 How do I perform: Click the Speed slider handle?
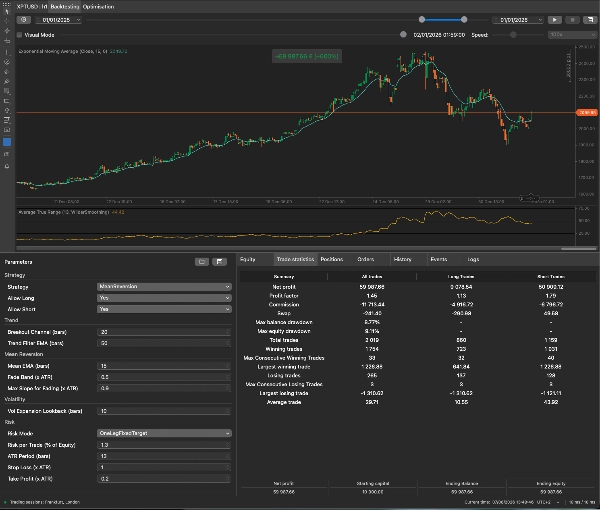tap(513, 35)
